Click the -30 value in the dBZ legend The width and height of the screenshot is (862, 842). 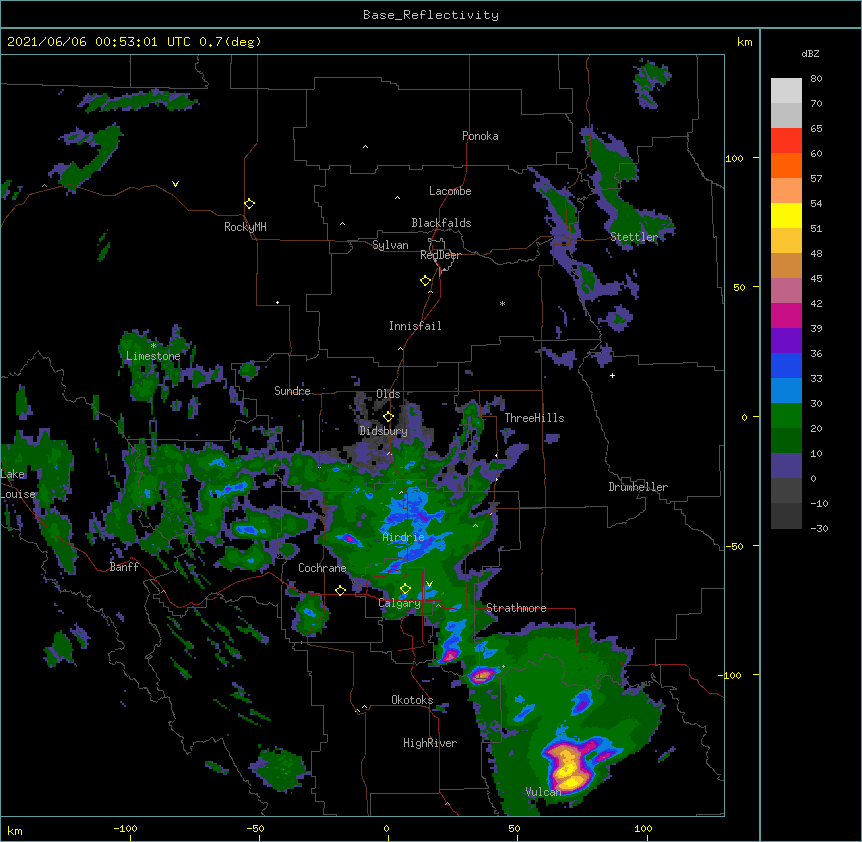point(819,528)
